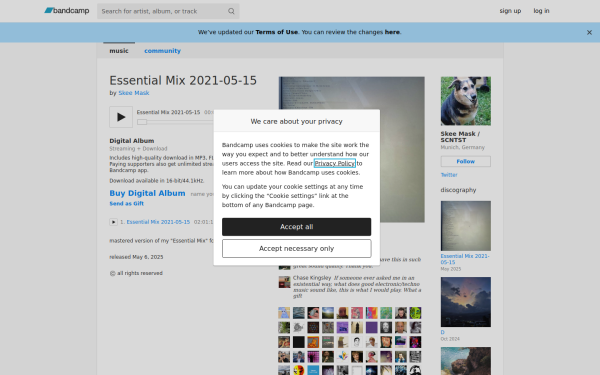Click 'released May 6, 2025' text
This screenshot has width=600, height=375.
tap(136, 257)
